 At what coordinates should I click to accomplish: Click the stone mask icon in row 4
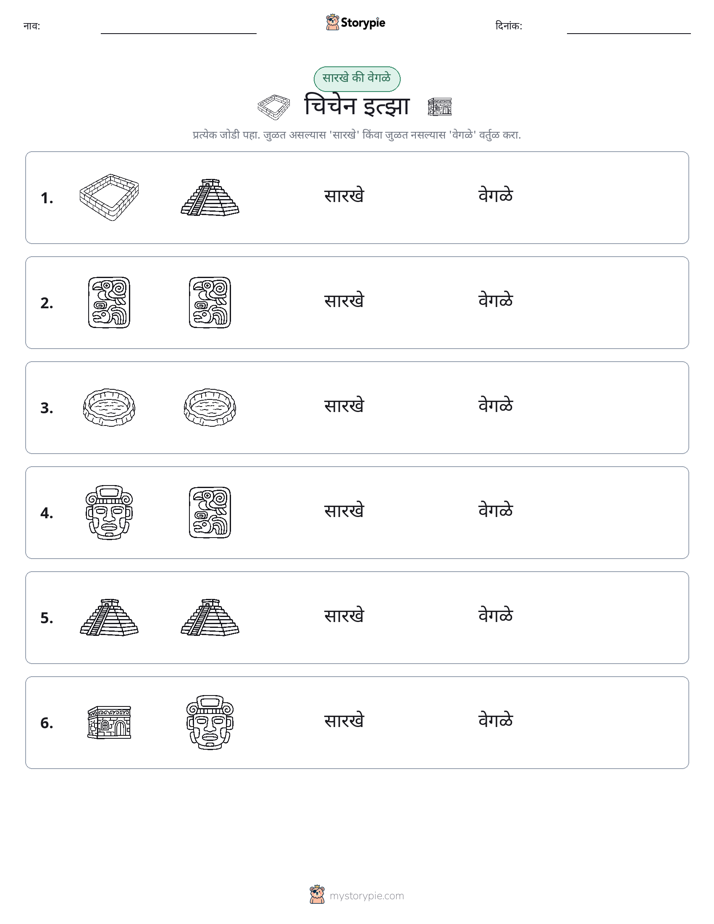pos(109,512)
